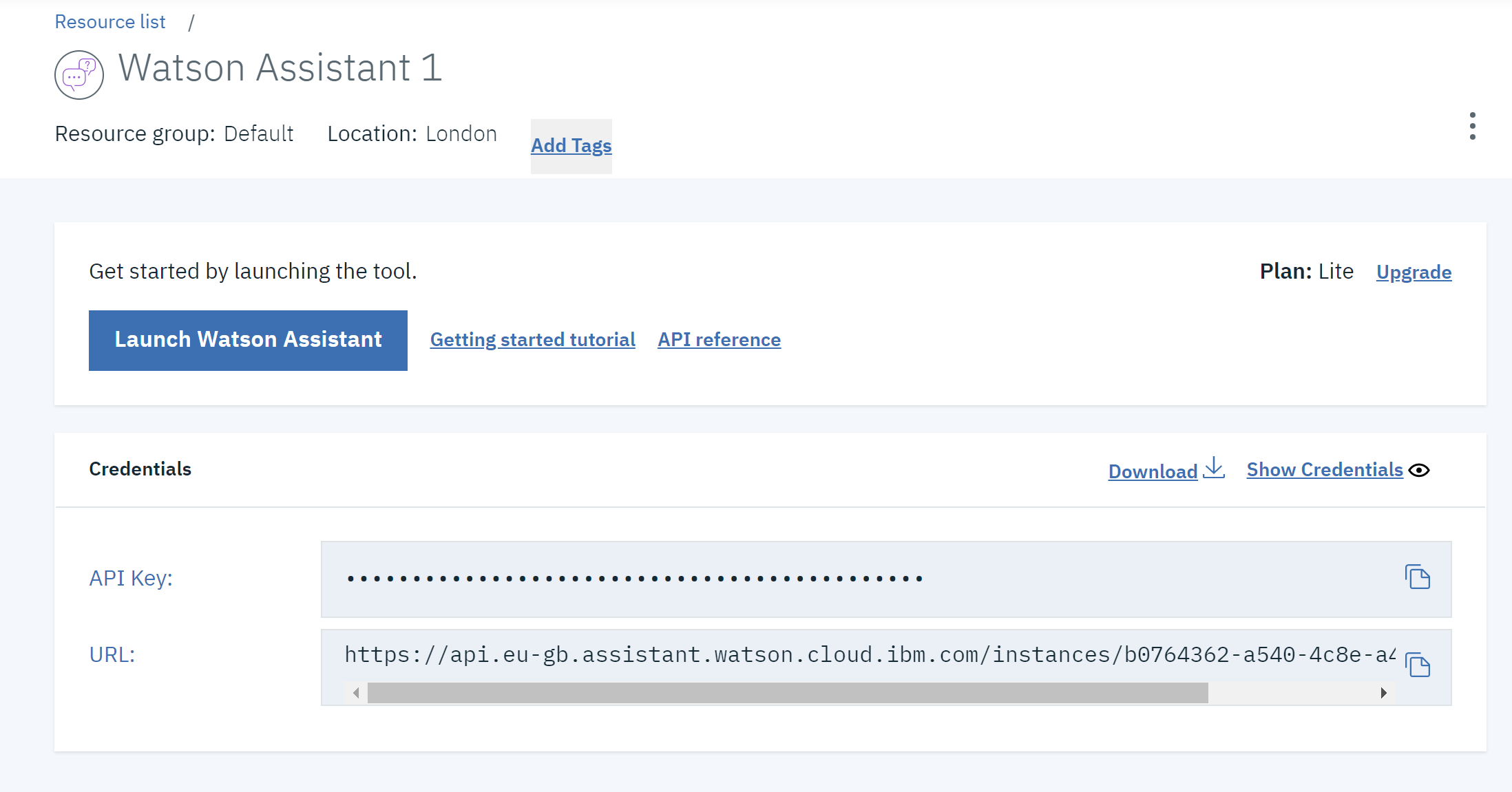Click inside the masked API Key field

tap(886, 579)
